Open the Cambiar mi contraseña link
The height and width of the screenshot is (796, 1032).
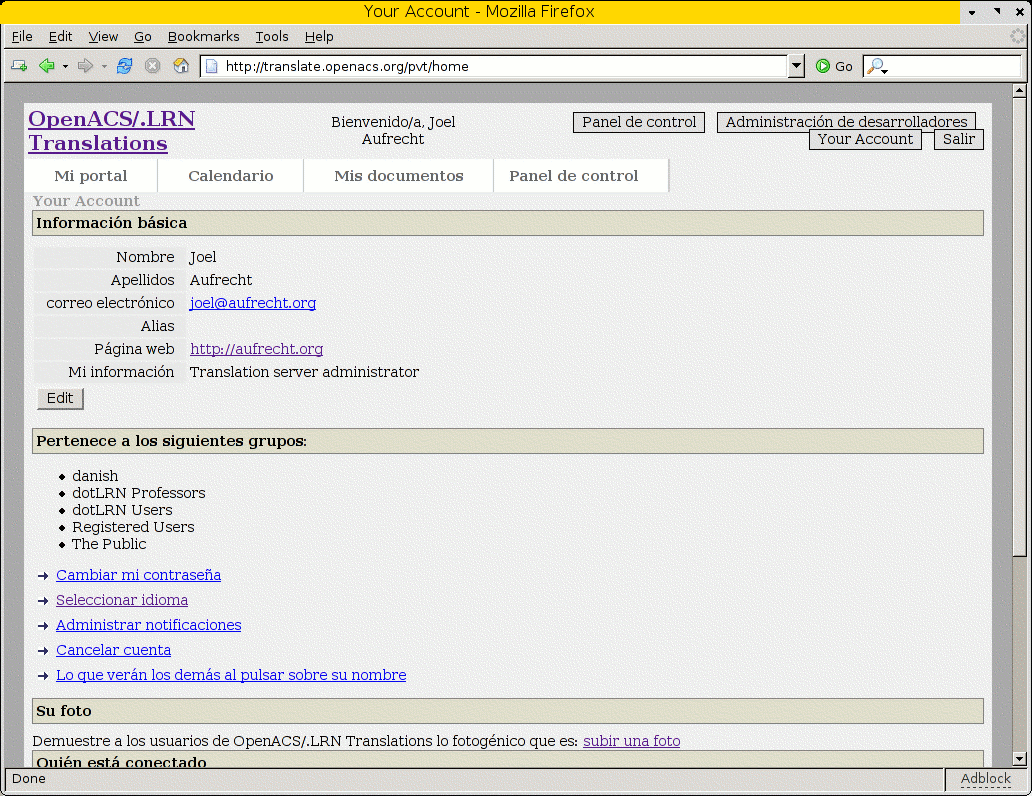click(x=138, y=575)
